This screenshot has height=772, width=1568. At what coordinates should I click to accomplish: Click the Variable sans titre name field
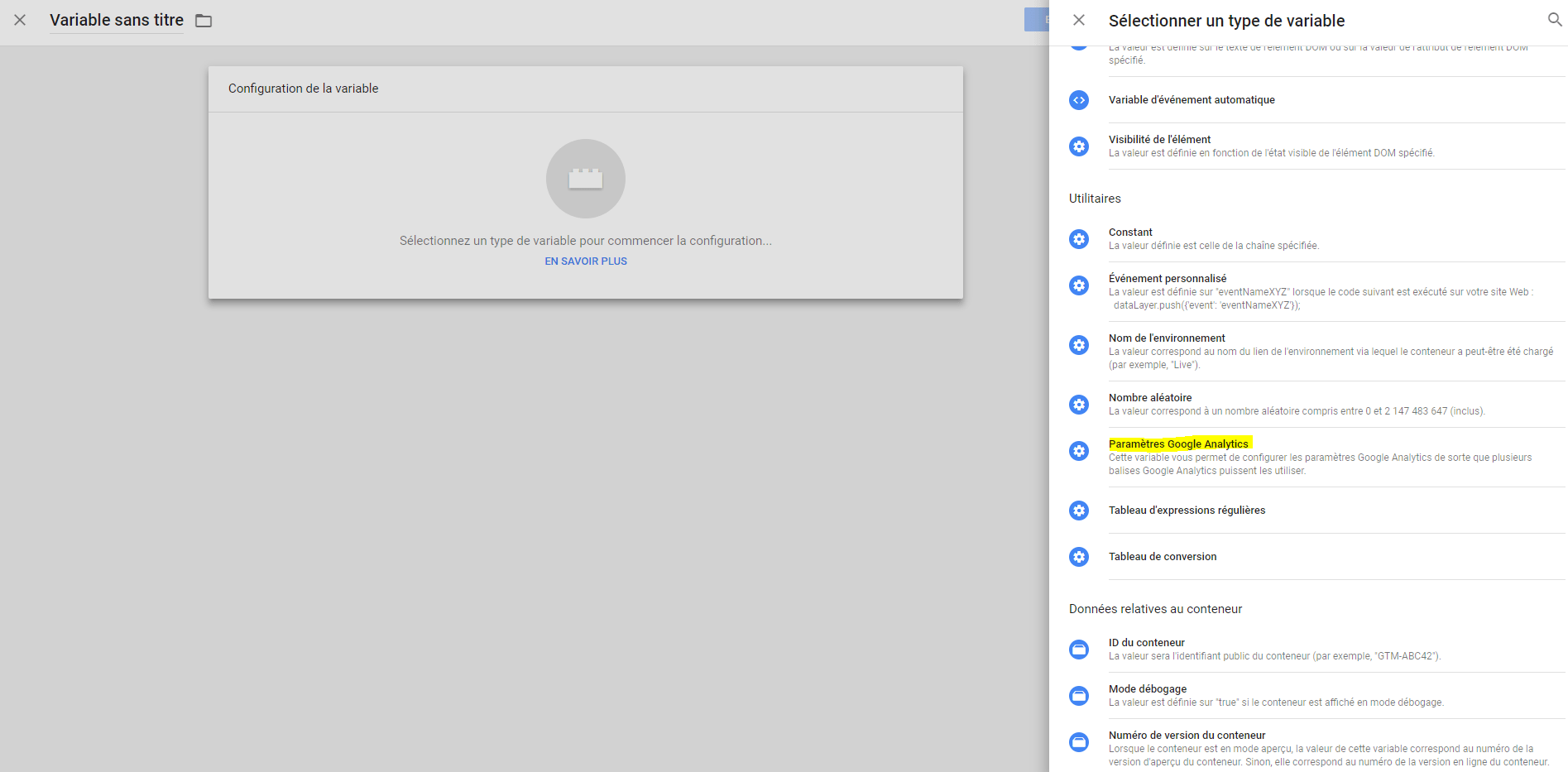pos(116,20)
